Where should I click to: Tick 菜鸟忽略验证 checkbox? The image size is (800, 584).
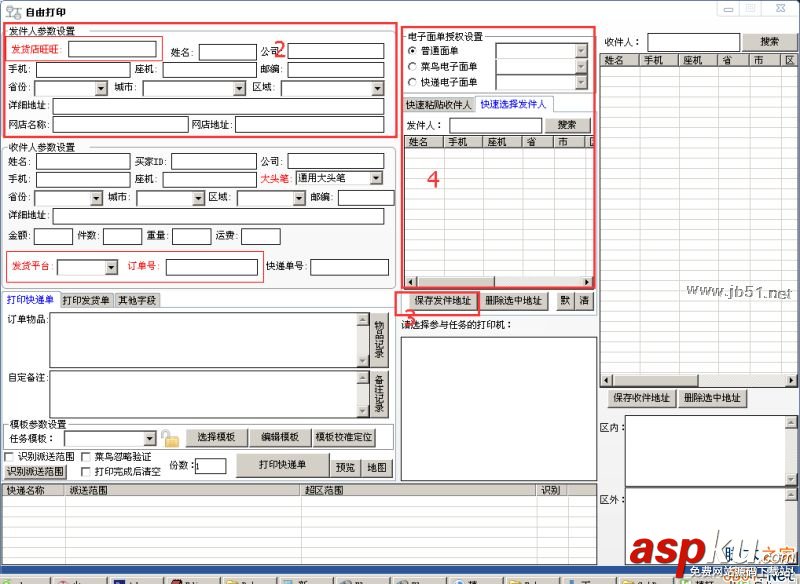click(x=86, y=456)
